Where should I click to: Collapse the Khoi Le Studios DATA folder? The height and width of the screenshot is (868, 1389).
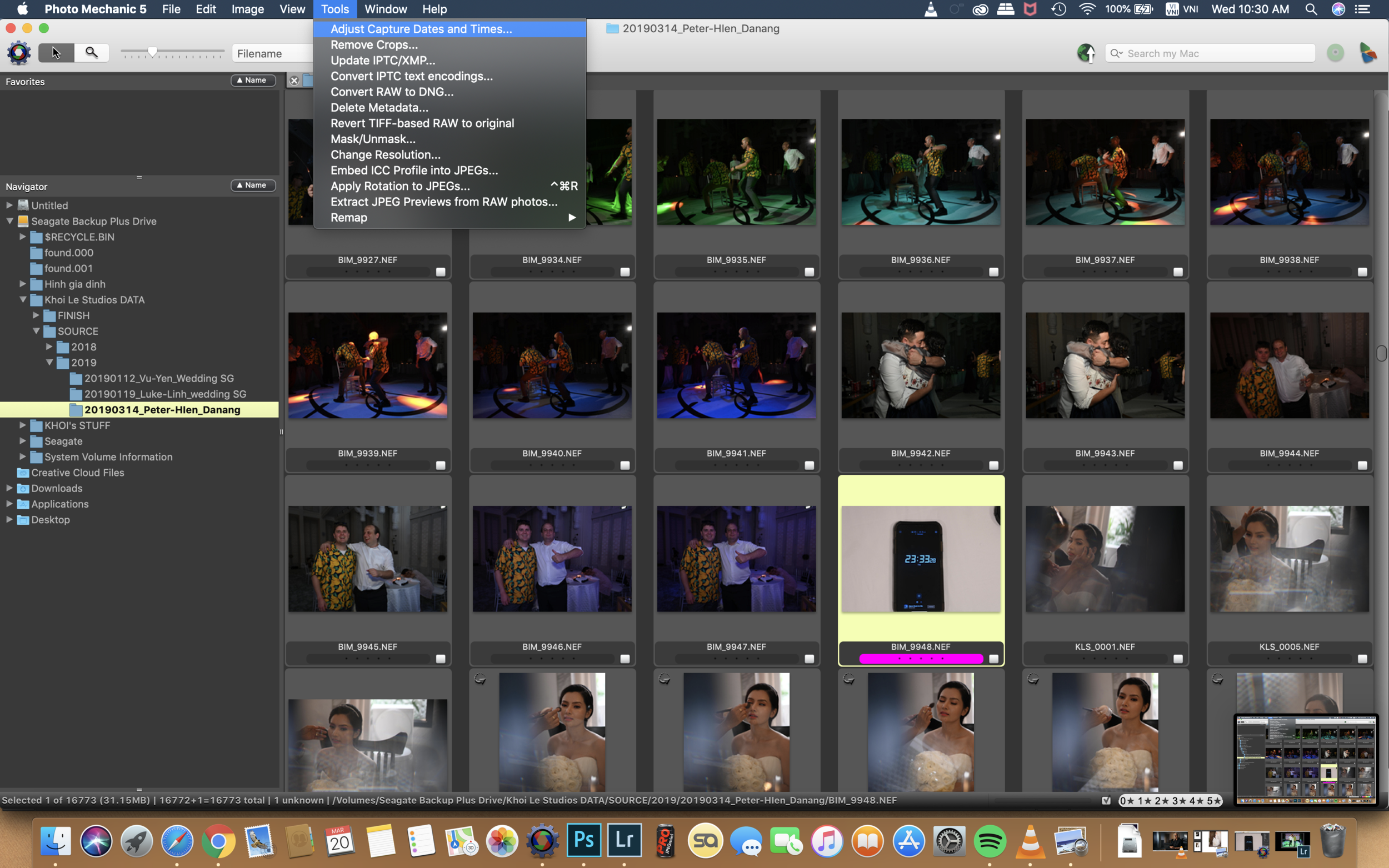point(22,299)
